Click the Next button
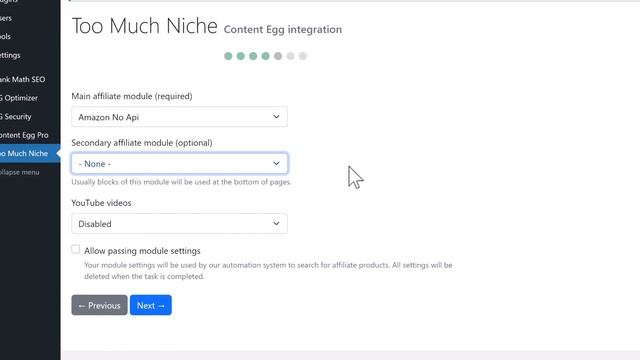The image size is (640, 360). (x=151, y=305)
